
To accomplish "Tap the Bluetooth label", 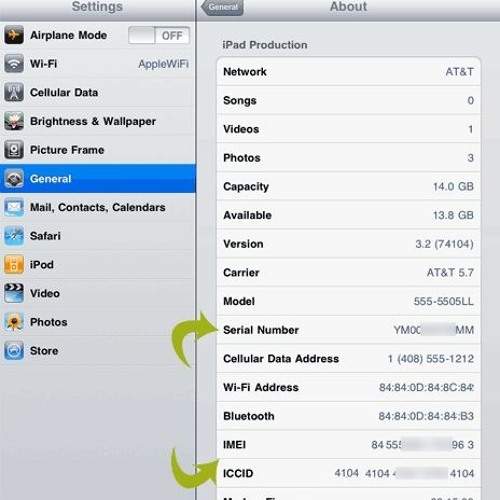I will [249, 416].
